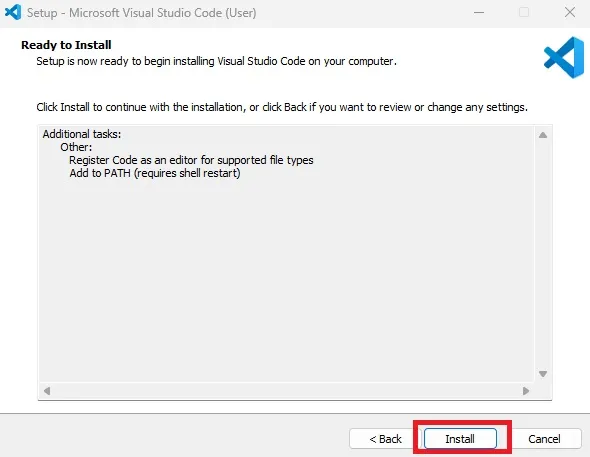Click the horizontal scrollbar track in summary box
590x457 pixels.
pyautogui.click(x=286, y=391)
